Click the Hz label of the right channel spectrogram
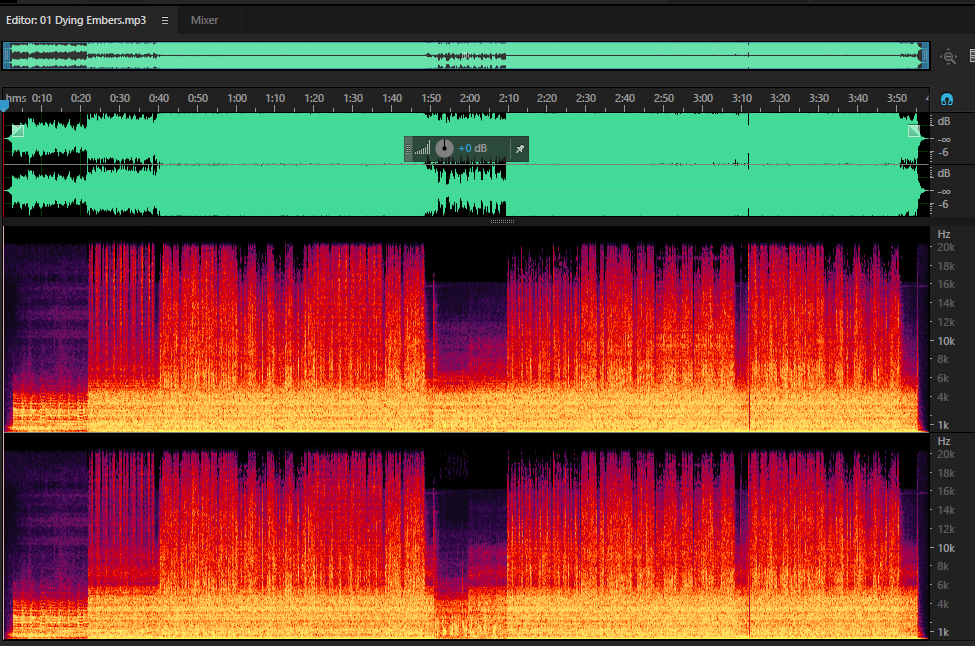The width and height of the screenshot is (975, 646). [944, 441]
